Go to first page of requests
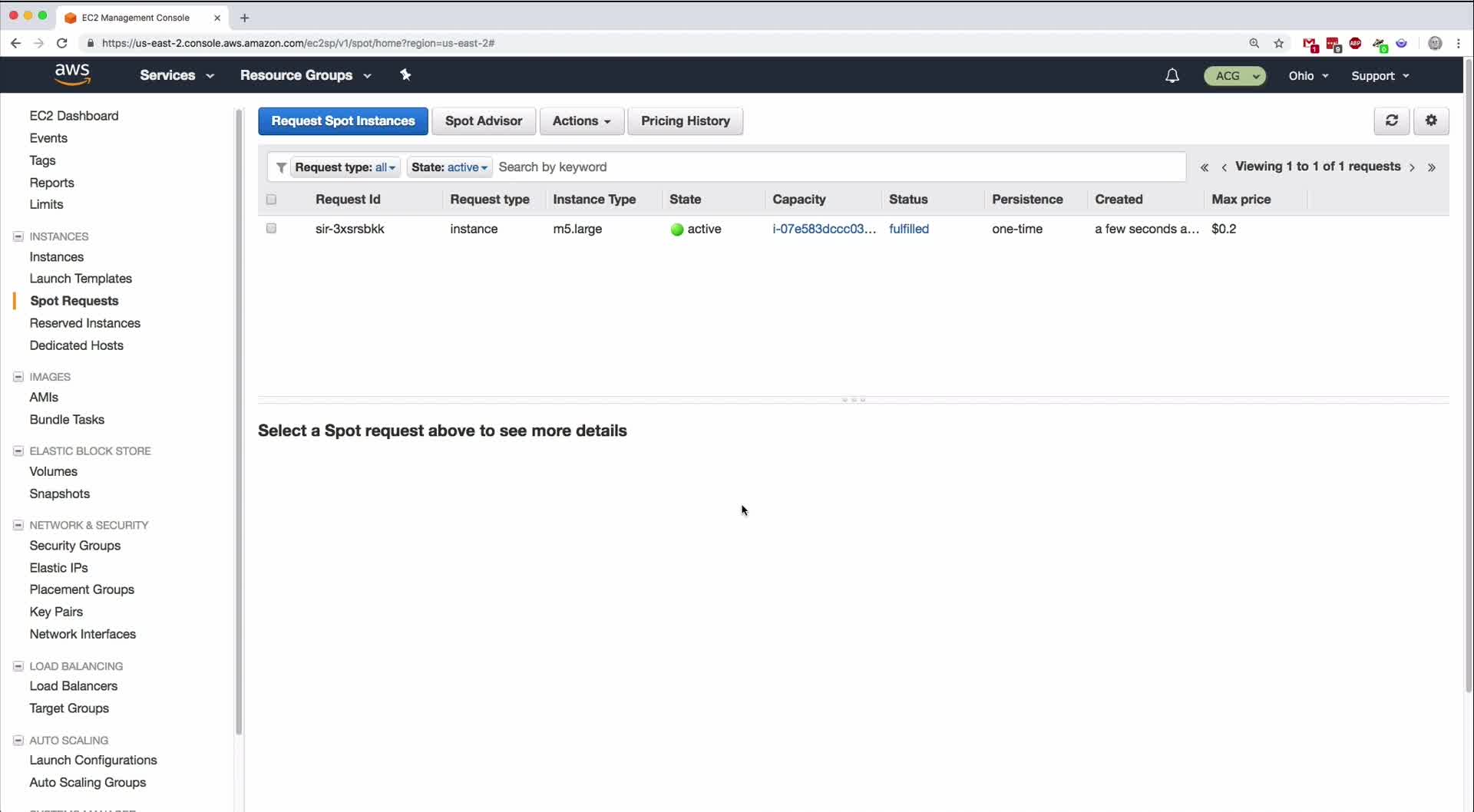 (1204, 167)
